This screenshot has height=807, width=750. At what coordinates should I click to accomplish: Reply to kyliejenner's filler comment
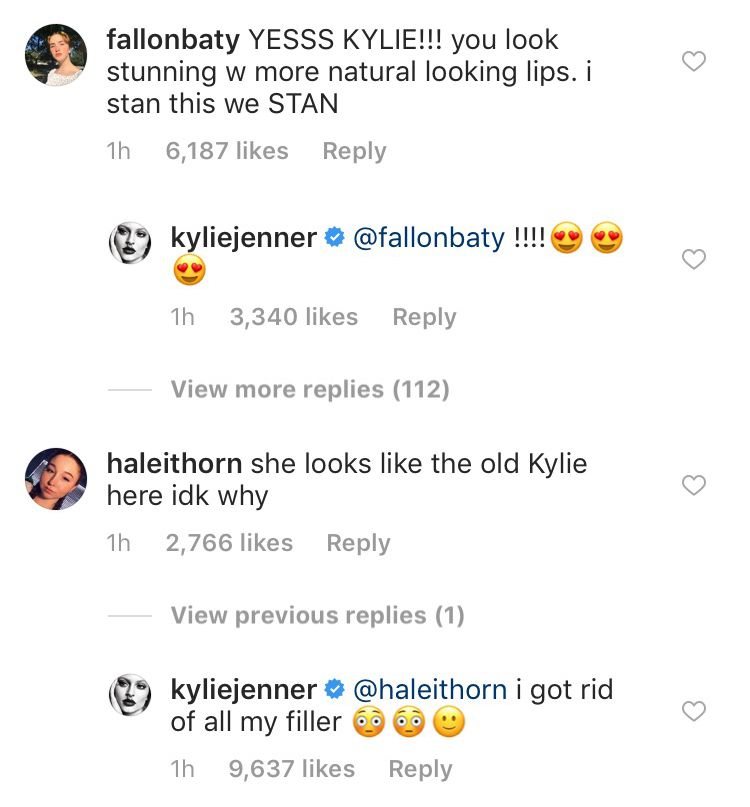(420, 769)
